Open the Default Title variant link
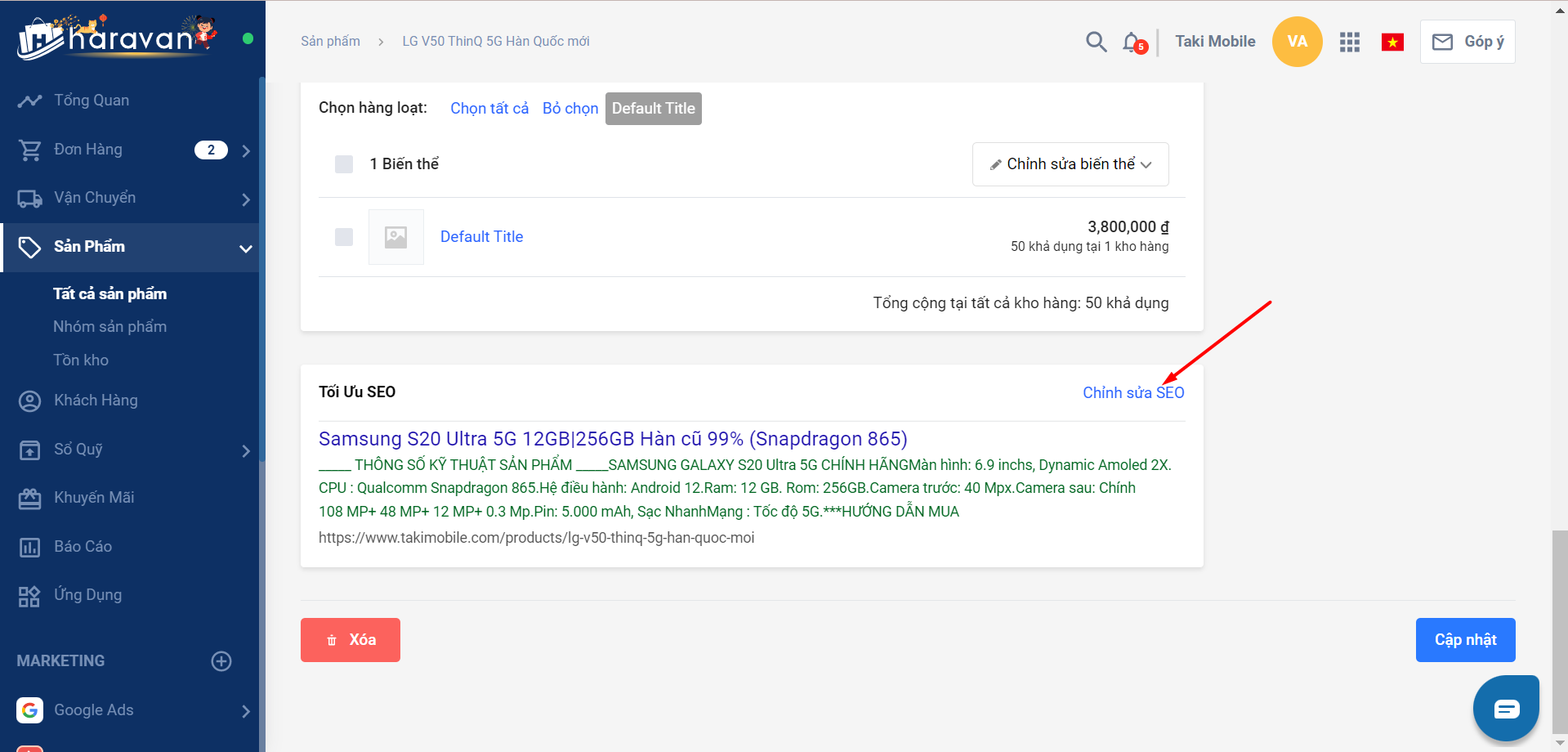Screen dimensions: 1568x752 [x=481, y=237]
